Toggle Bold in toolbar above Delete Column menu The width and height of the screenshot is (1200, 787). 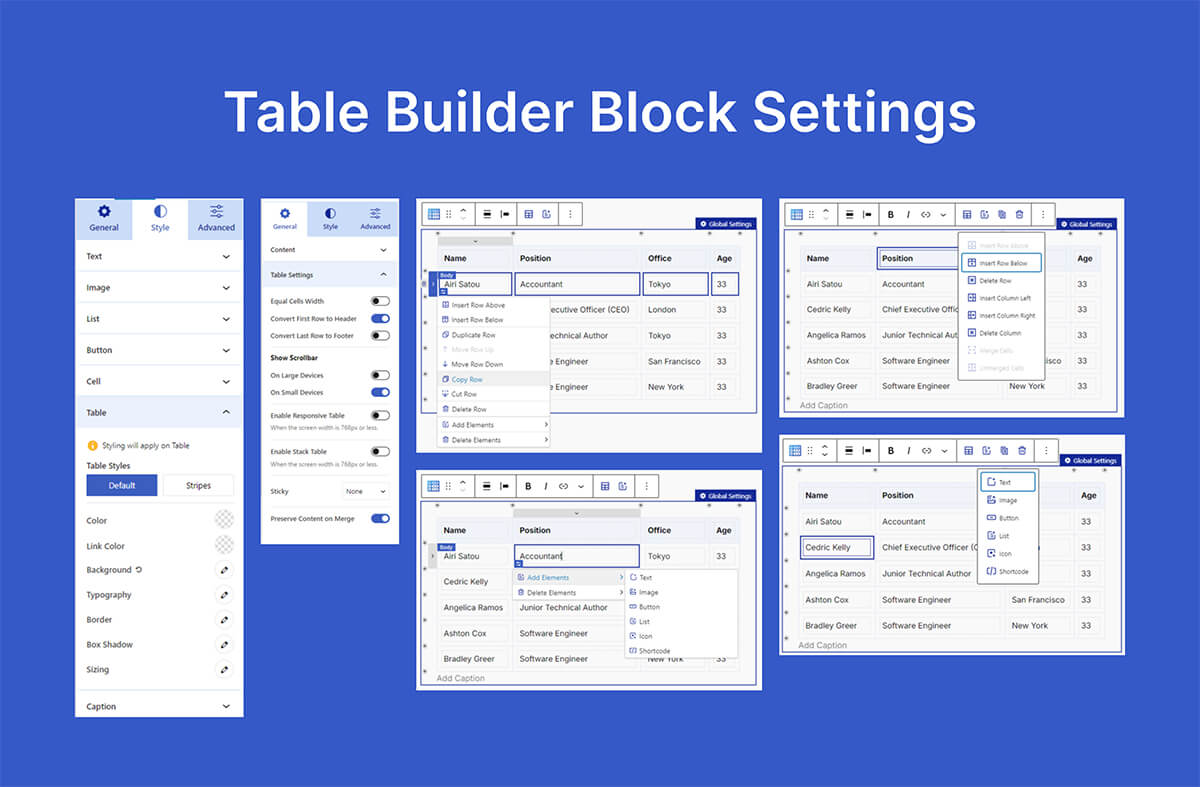pos(891,214)
